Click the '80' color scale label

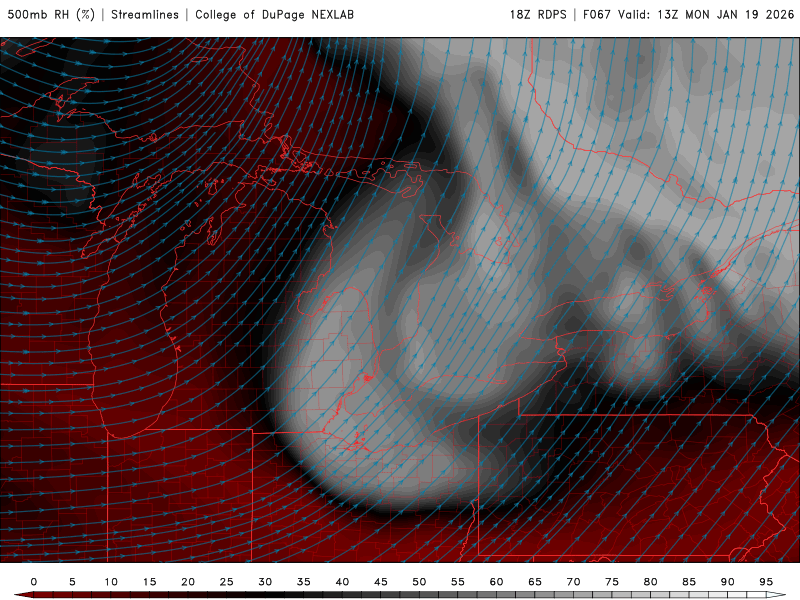point(651,582)
